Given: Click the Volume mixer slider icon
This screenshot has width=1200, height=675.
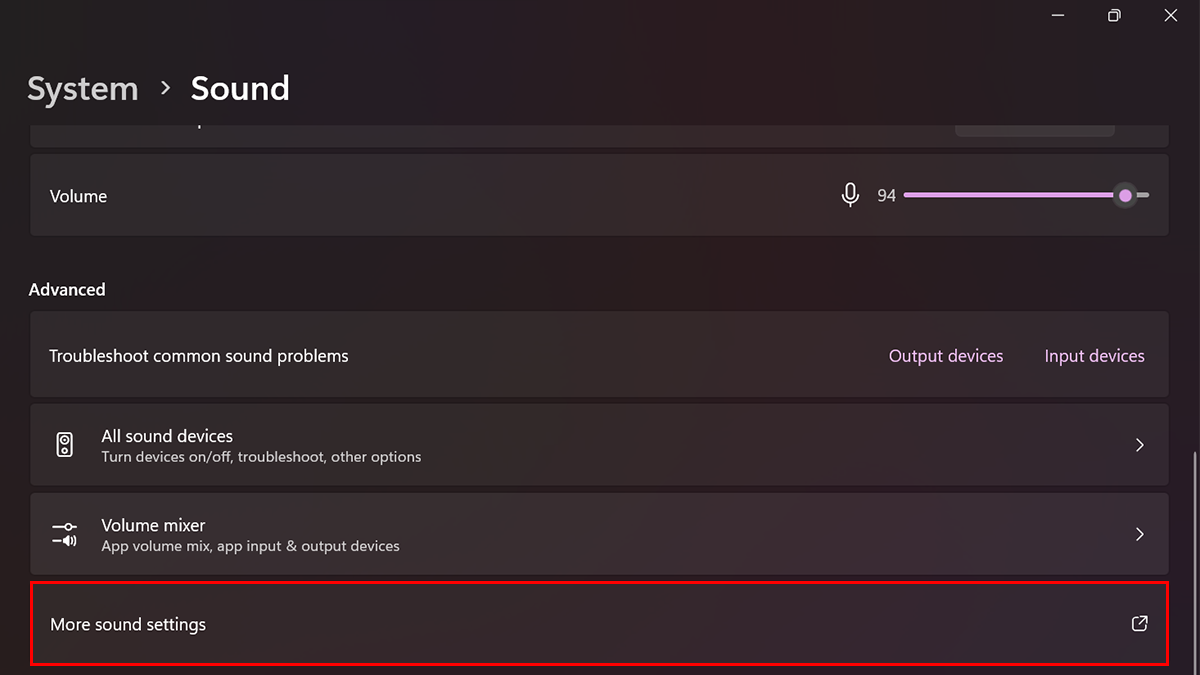Looking at the screenshot, I should tap(65, 534).
